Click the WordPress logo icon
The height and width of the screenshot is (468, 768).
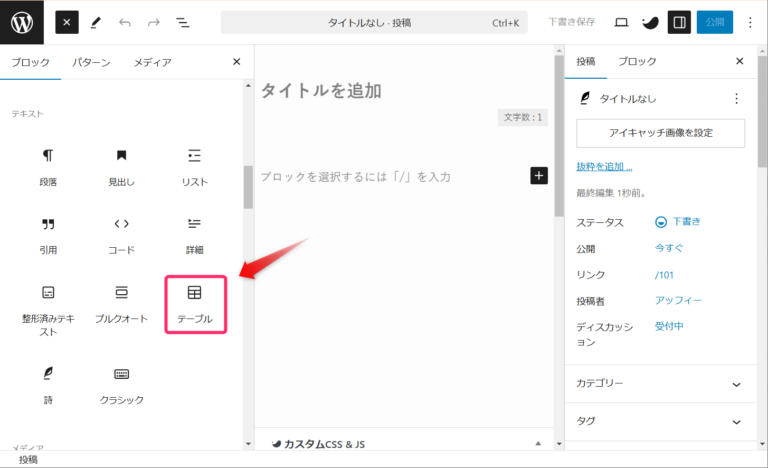[22, 22]
